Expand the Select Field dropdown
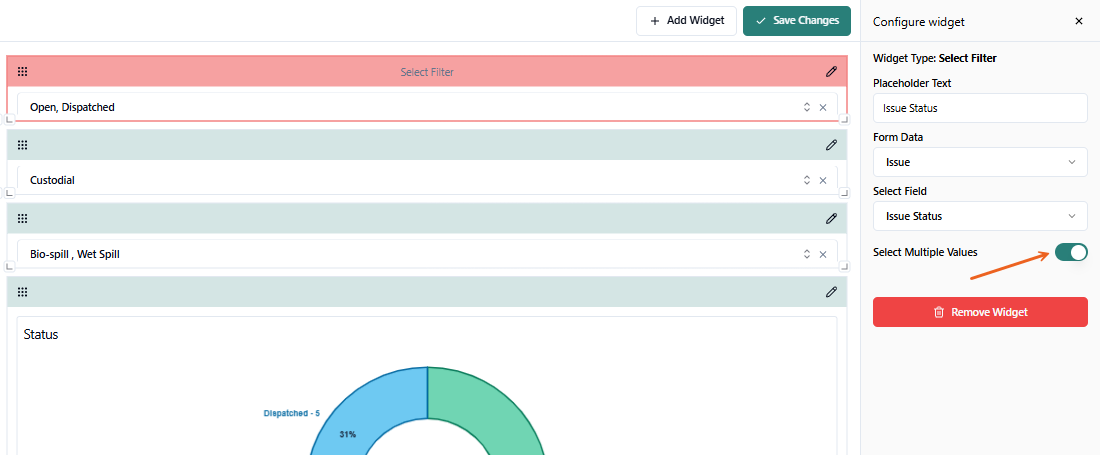This screenshot has height=455, width=1100. [x=979, y=216]
